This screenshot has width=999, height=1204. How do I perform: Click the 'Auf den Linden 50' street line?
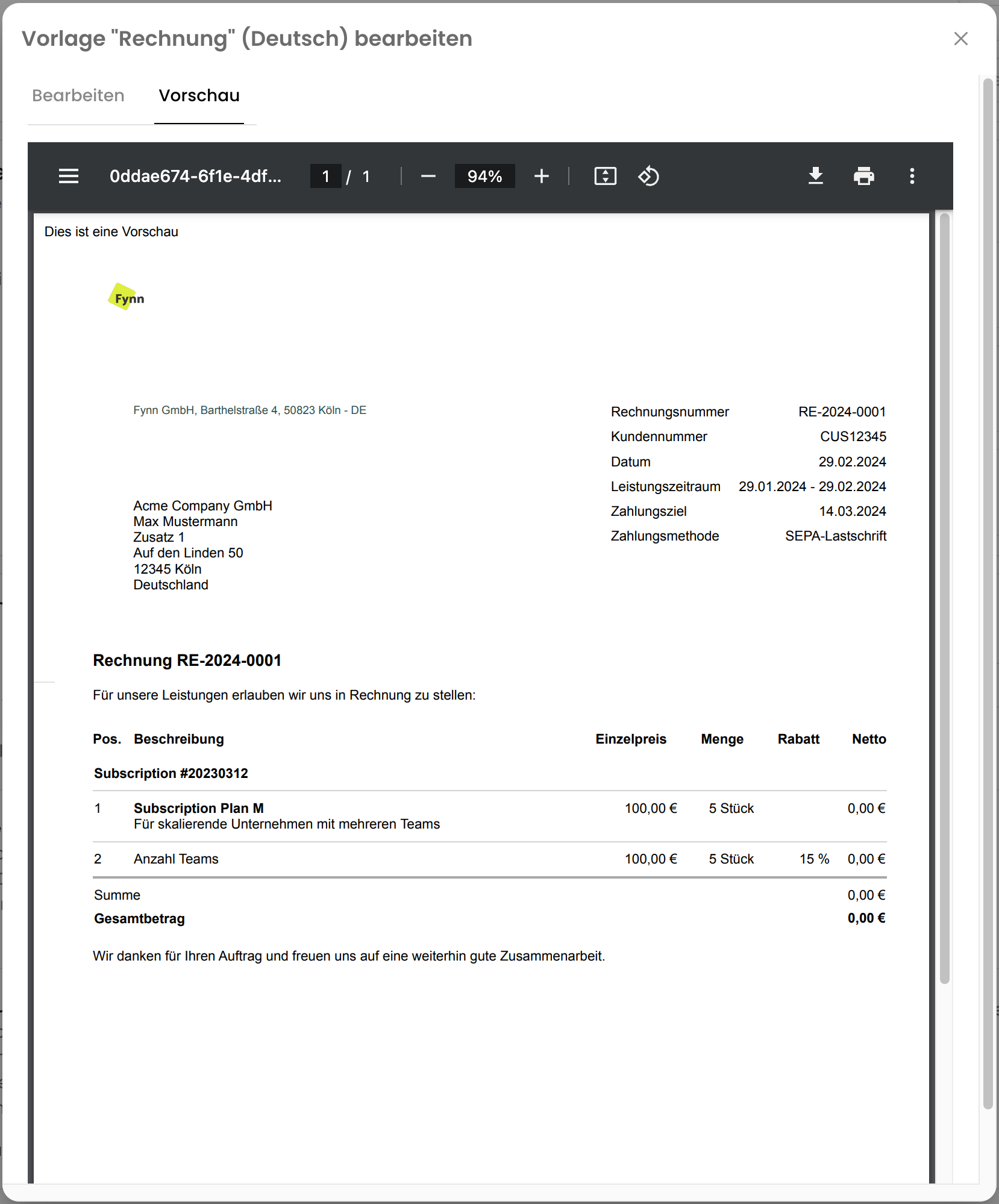click(188, 553)
